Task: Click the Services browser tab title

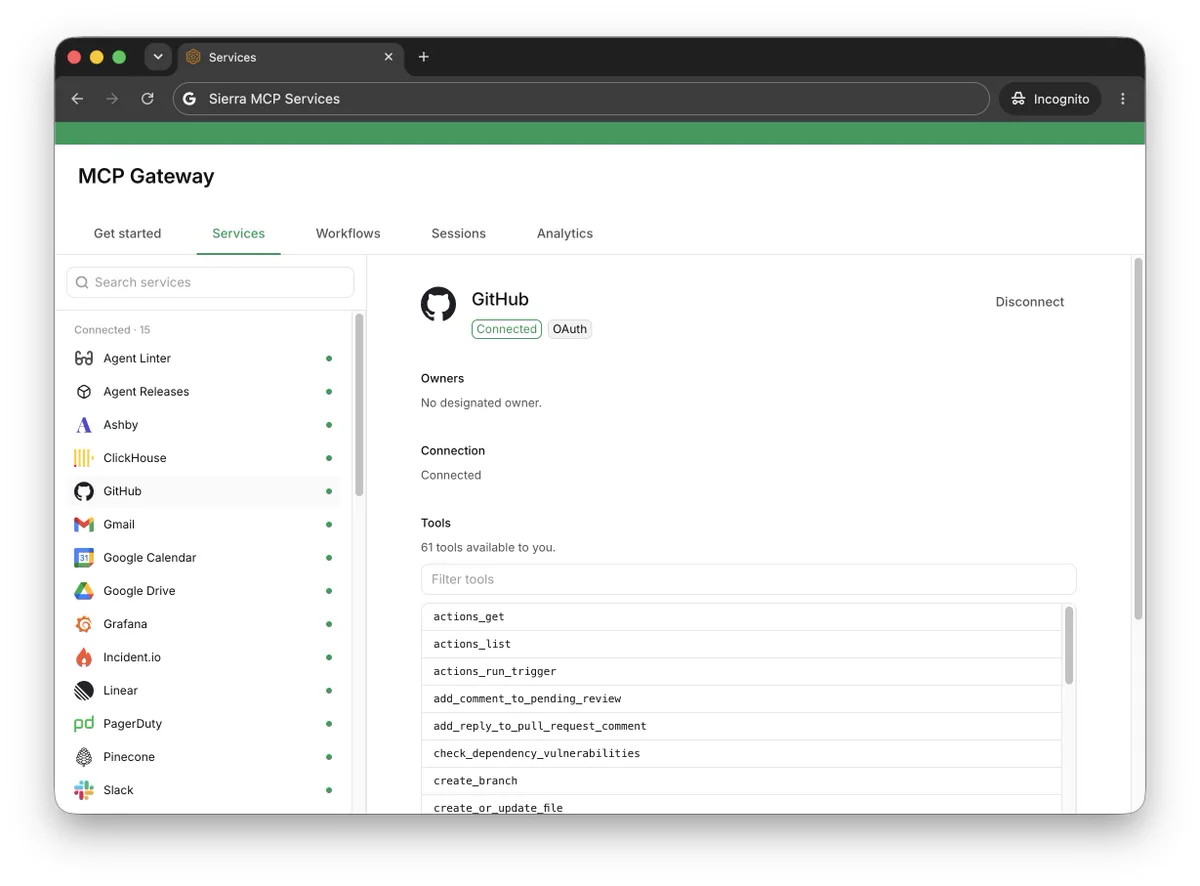Action: [233, 58]
